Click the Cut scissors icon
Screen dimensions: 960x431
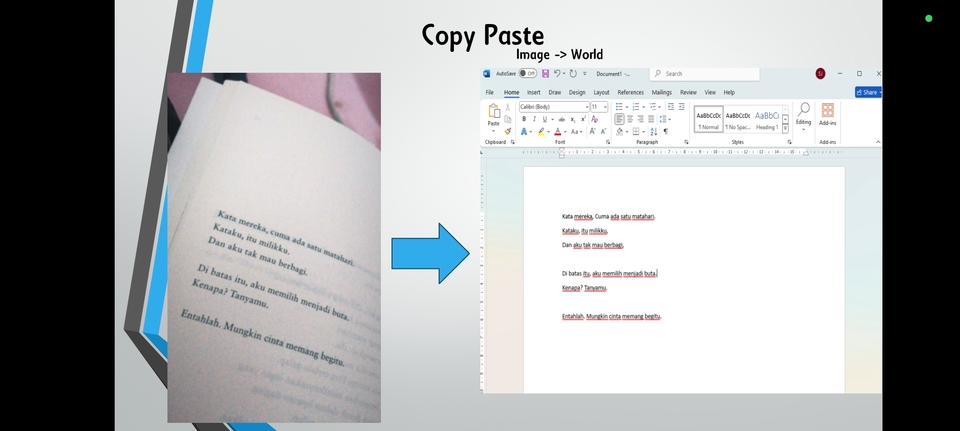(x=508, y=107)
